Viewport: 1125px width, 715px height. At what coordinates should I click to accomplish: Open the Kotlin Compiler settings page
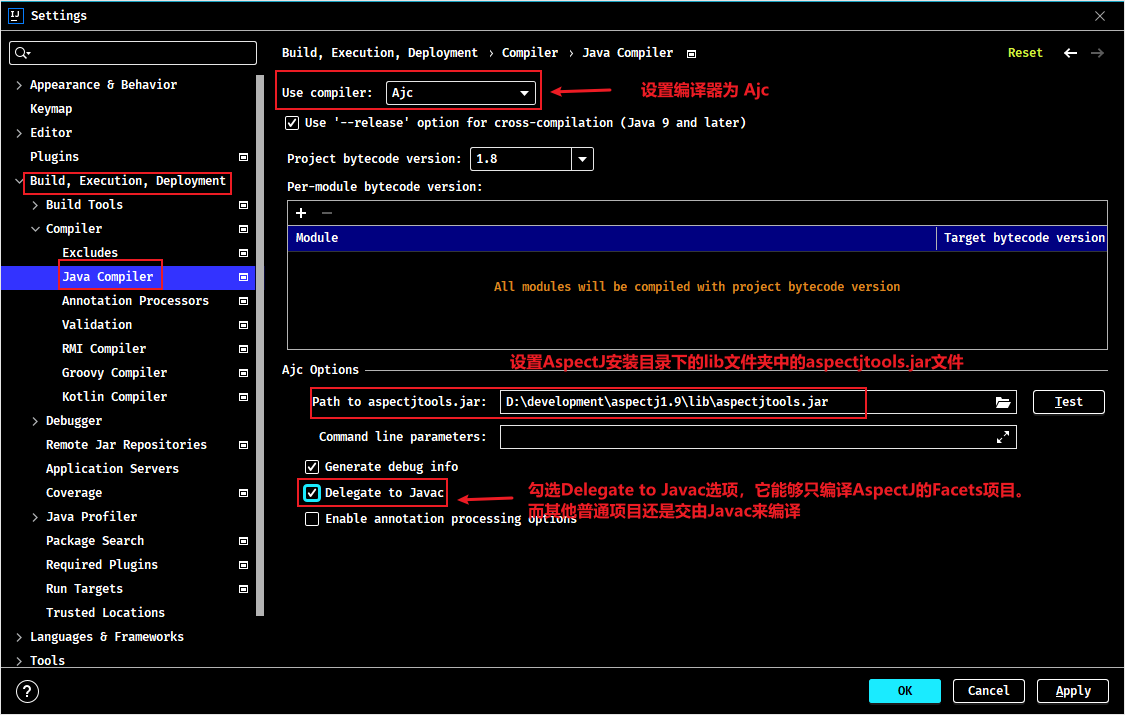tap(114, 397)
